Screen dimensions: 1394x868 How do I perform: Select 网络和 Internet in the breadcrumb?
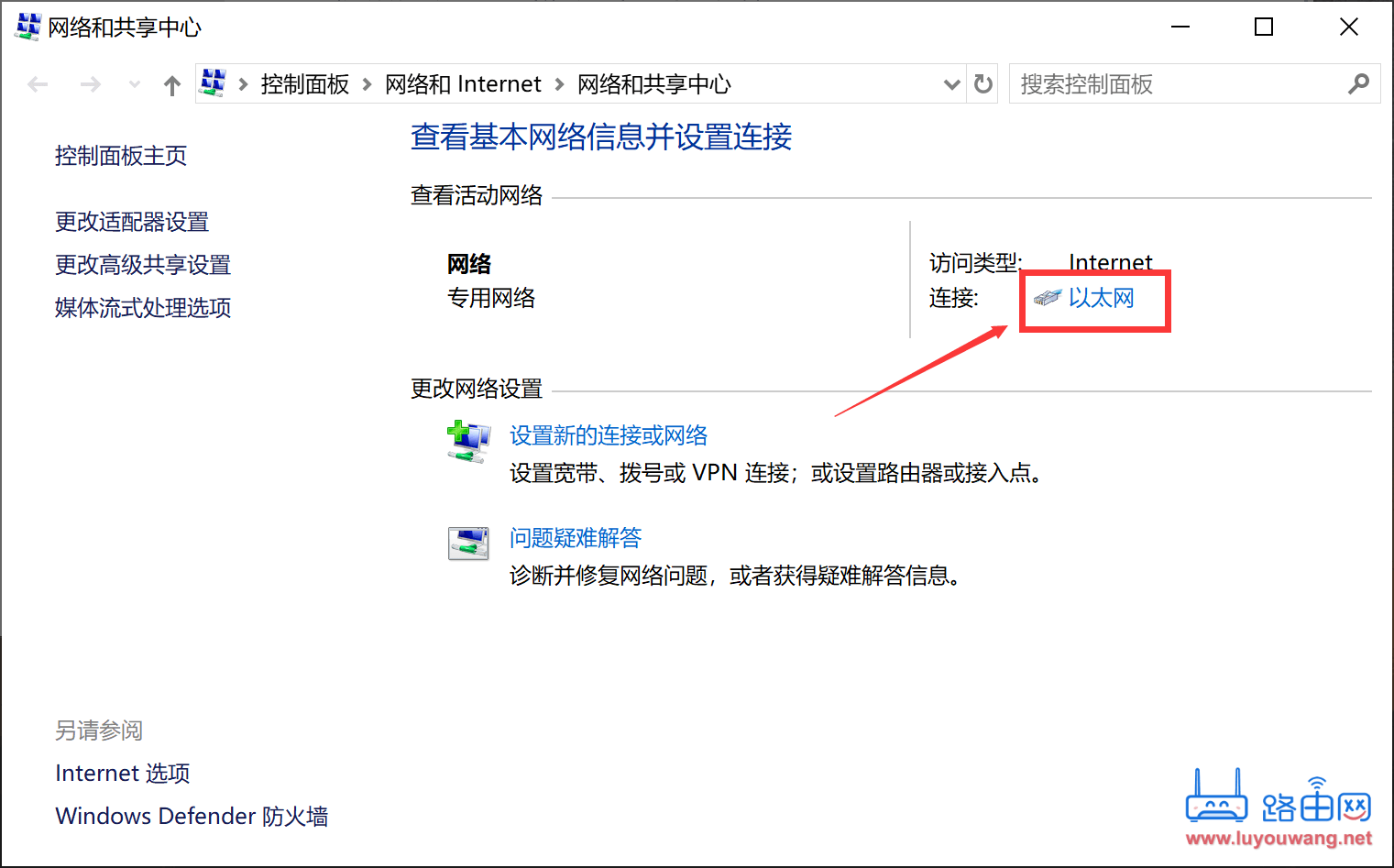[464, 83]
